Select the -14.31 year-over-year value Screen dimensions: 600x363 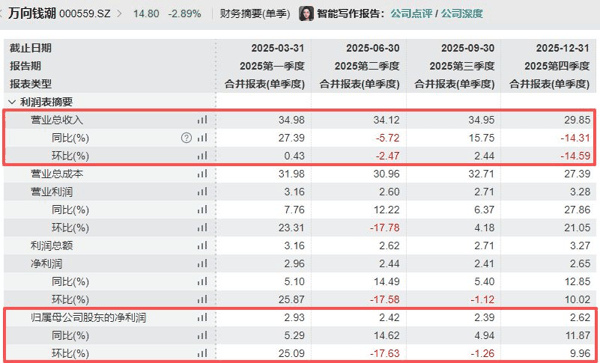pyautogui.click(x=575, y=138)
